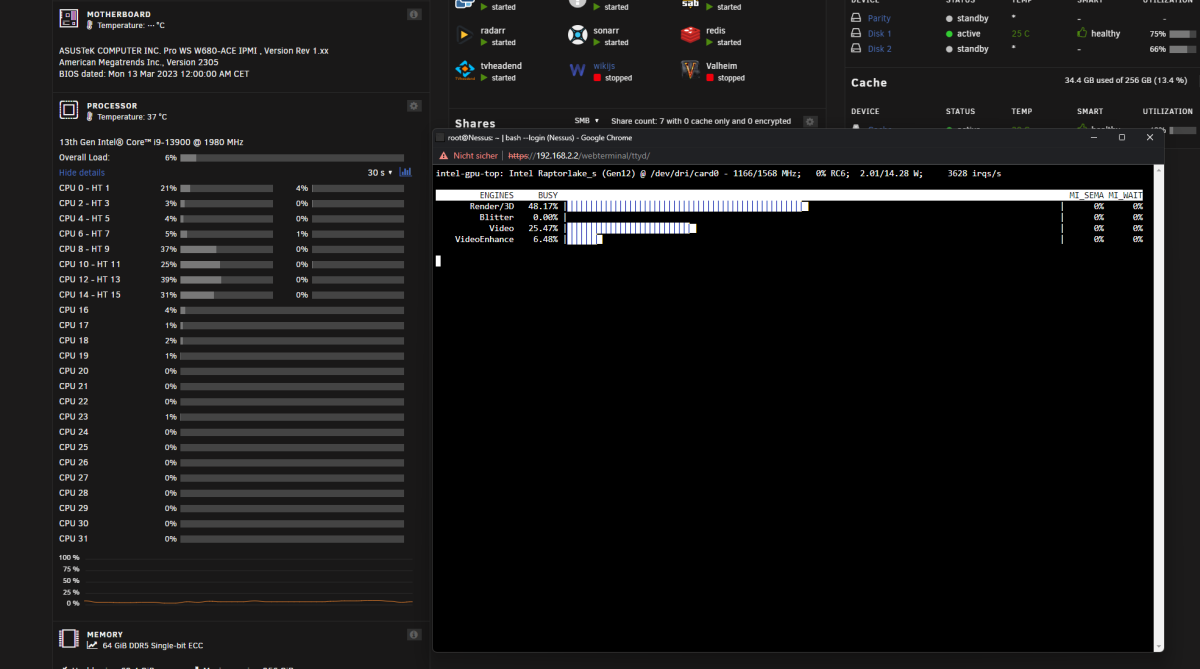Open the Motherboard panel settings gear
This screenshot has height=669, width=1200.
(x=413, y=14)
